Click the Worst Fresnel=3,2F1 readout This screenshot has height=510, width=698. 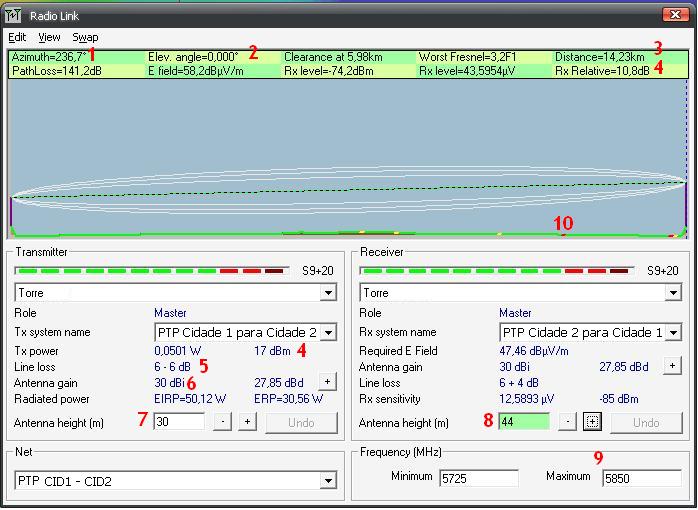click(x=468, y=57)
